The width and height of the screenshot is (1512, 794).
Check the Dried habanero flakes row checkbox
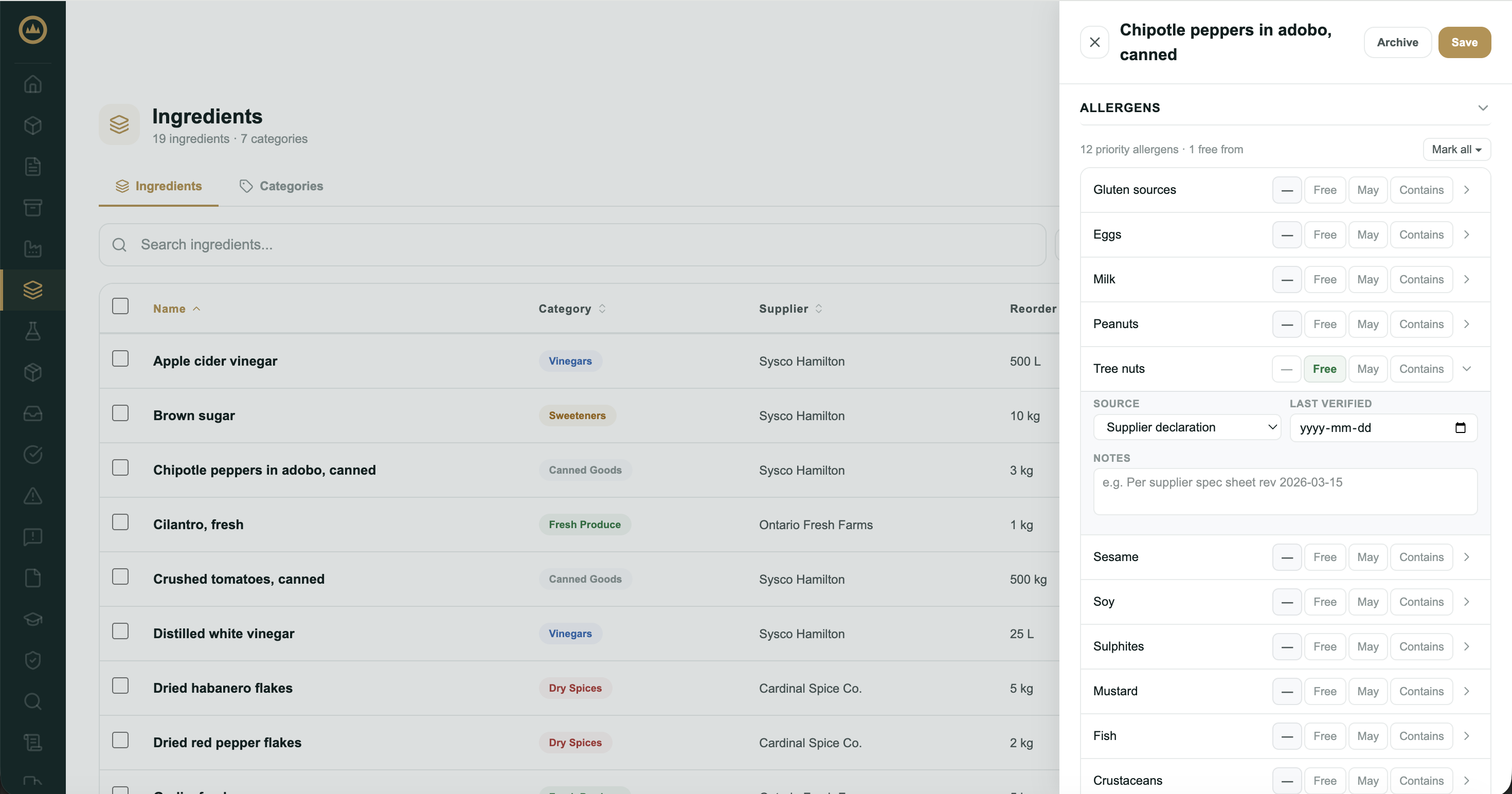pyautogui.click(x=120, y=686)
